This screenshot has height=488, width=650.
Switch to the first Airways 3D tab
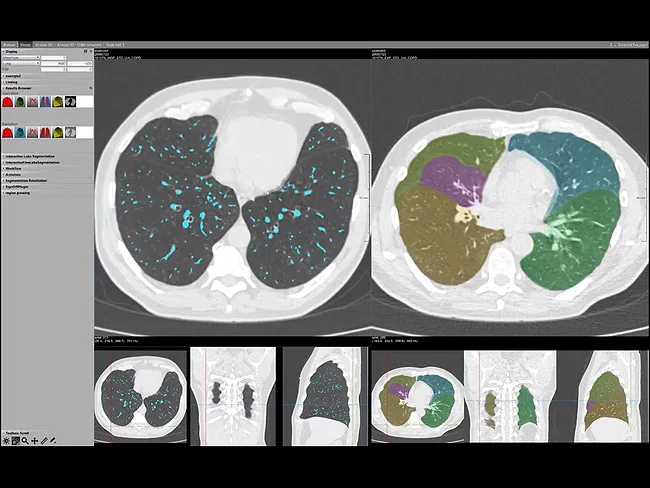tap(43, 45)
